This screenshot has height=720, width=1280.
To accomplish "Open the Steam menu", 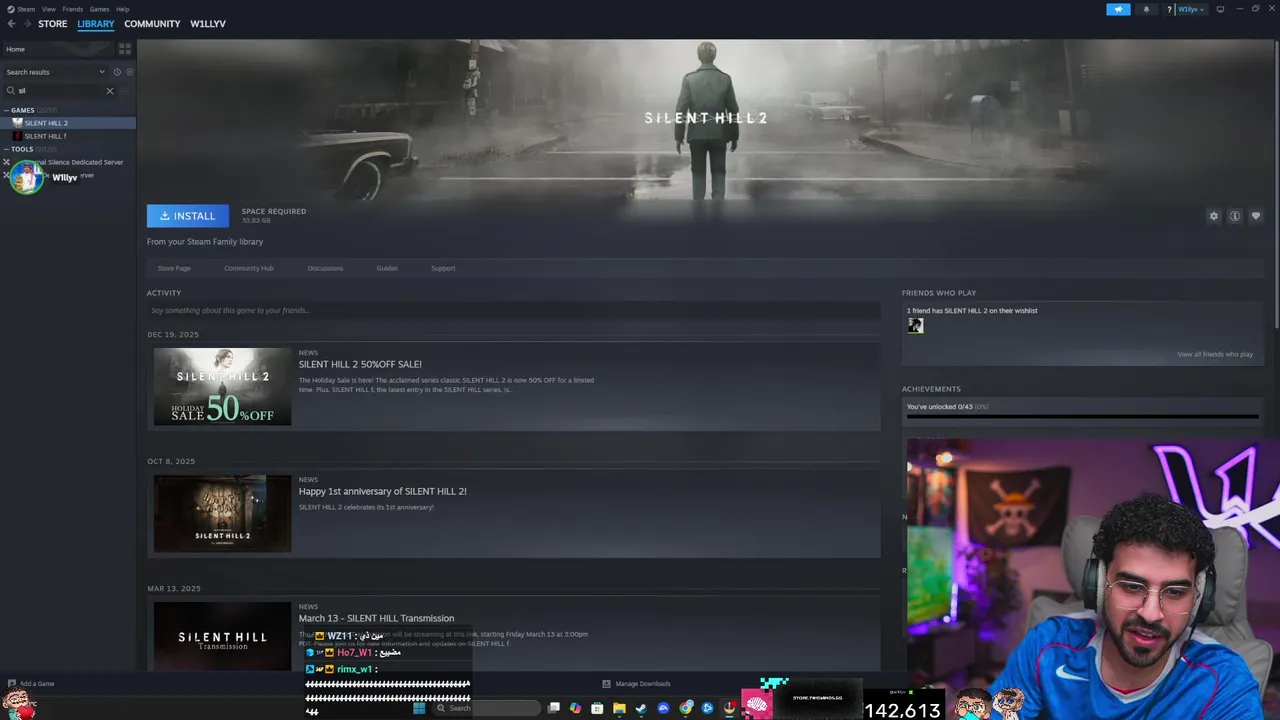I will point(26,9).
